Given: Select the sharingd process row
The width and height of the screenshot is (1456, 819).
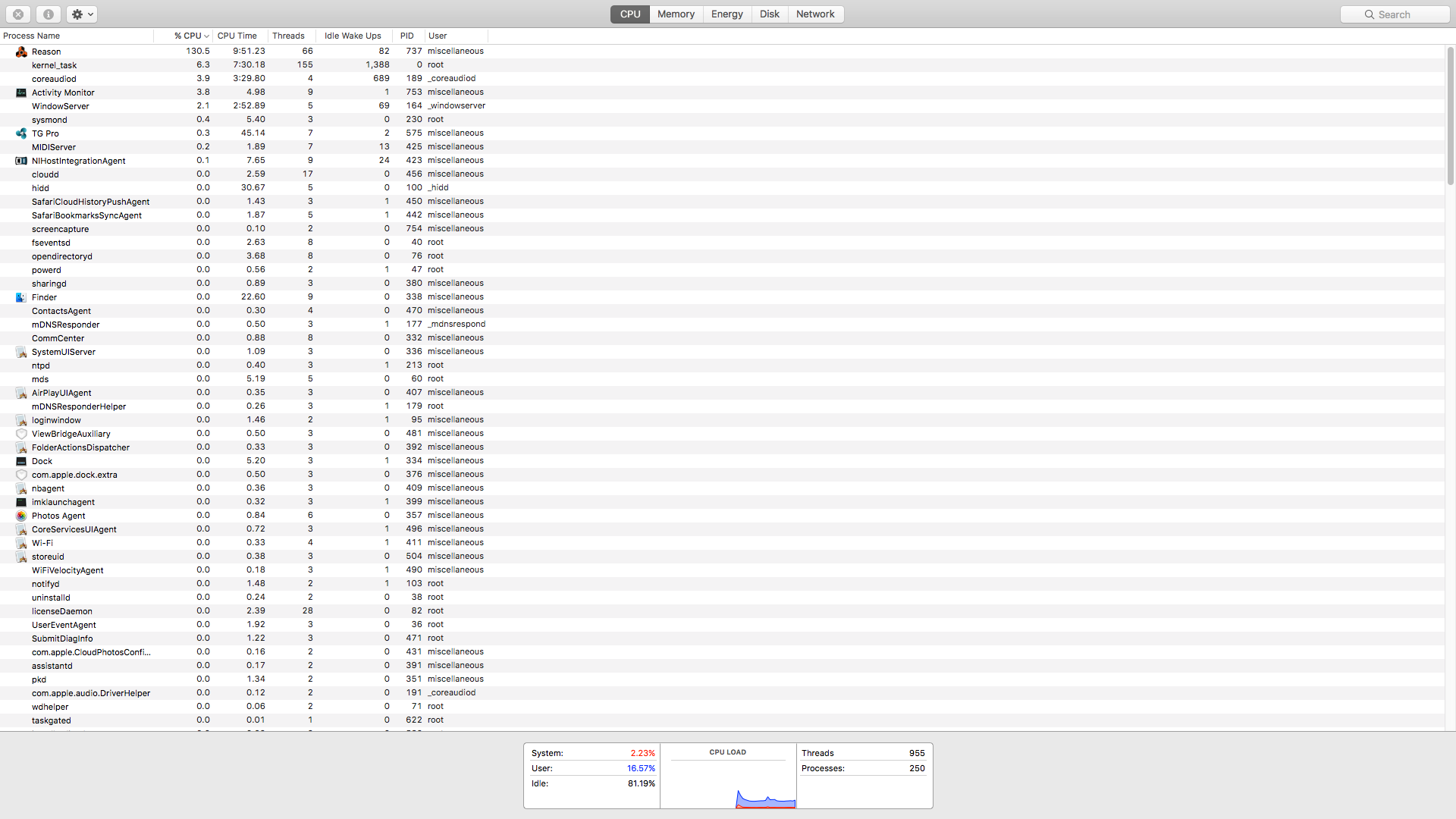Looking at the screenshot, I should 722,284.
